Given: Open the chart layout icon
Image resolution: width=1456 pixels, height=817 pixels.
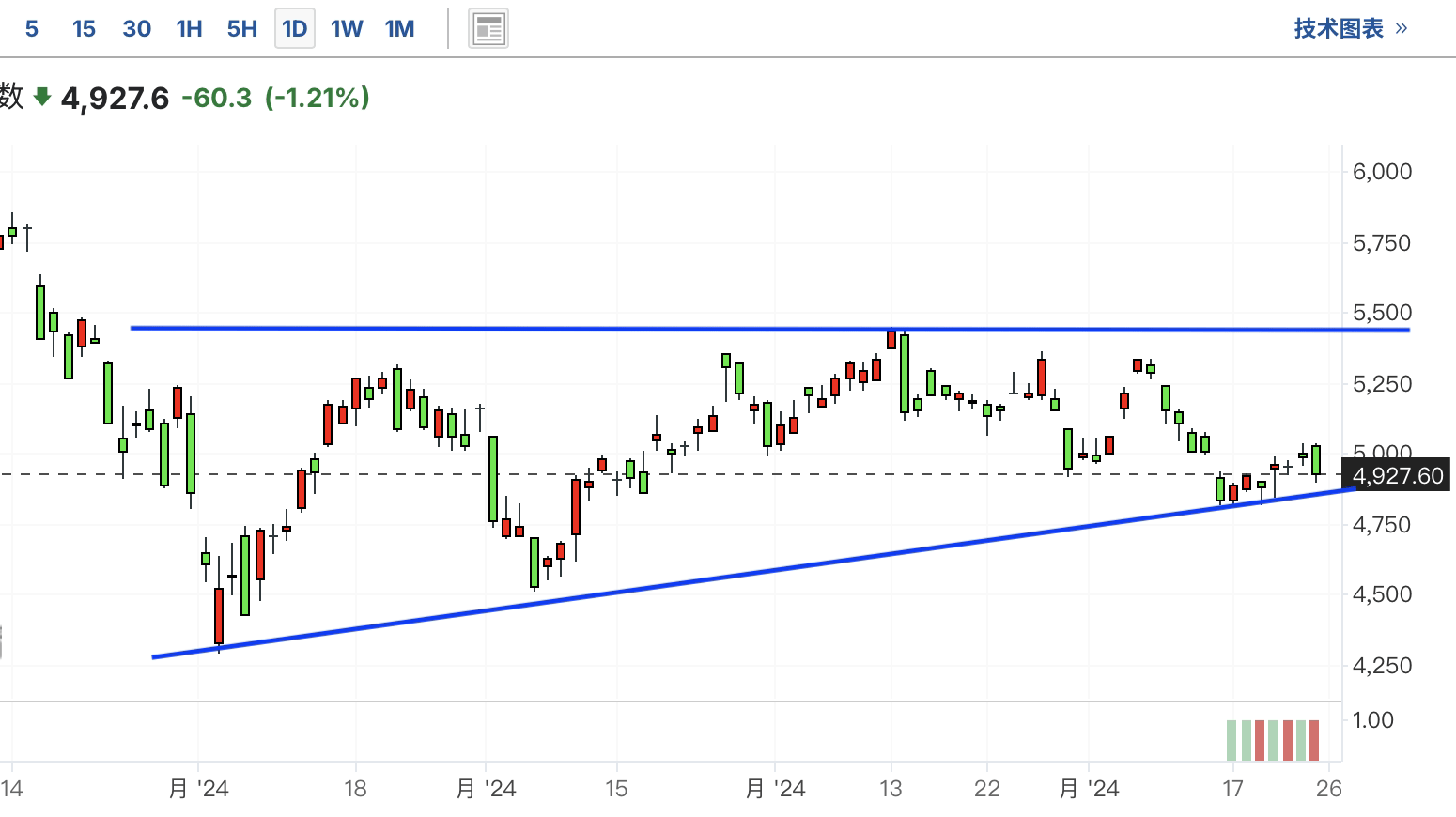Looking at the screenshot, I should tap(488, 29).
